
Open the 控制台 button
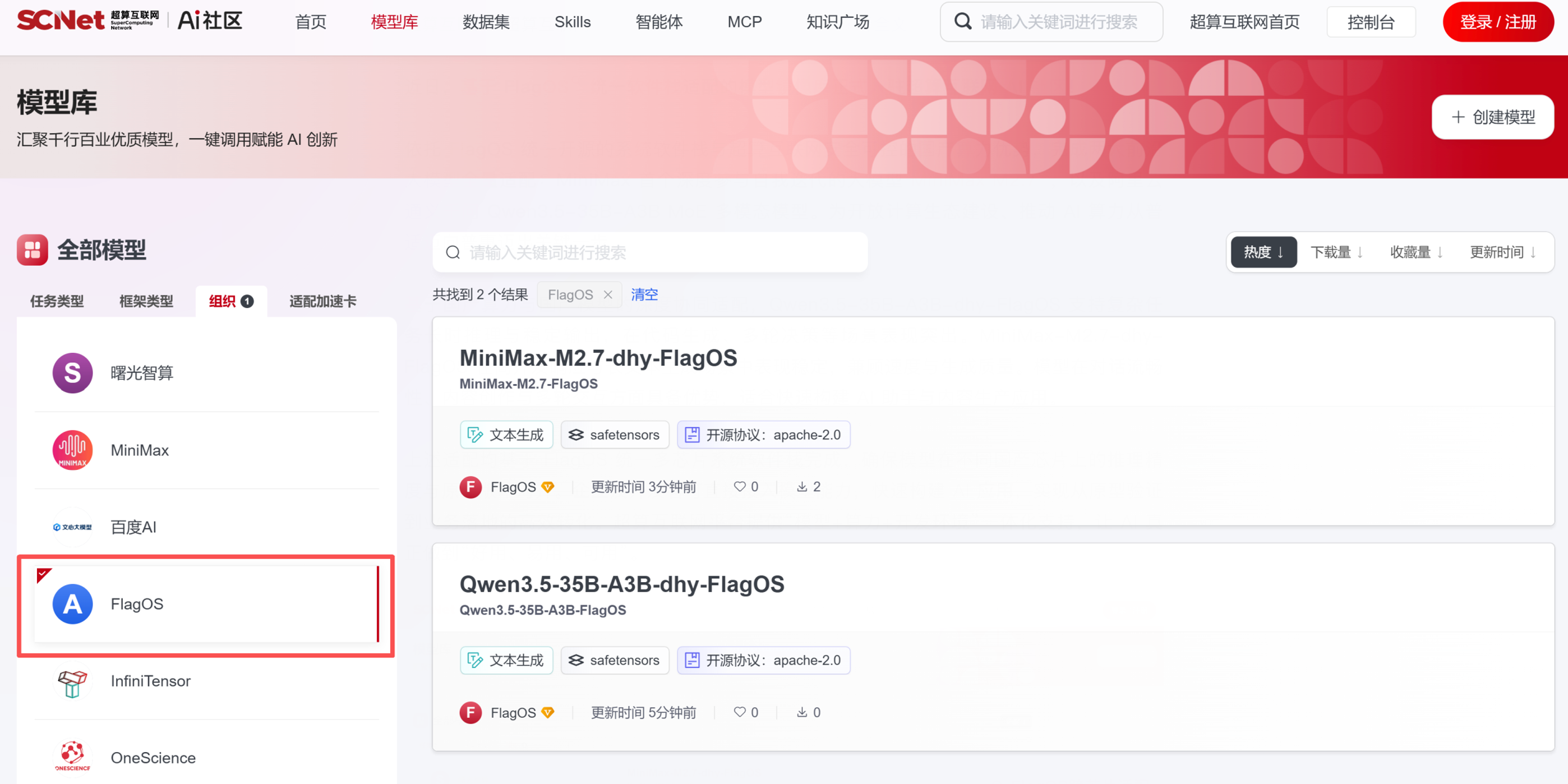(x=1371, y=22)
